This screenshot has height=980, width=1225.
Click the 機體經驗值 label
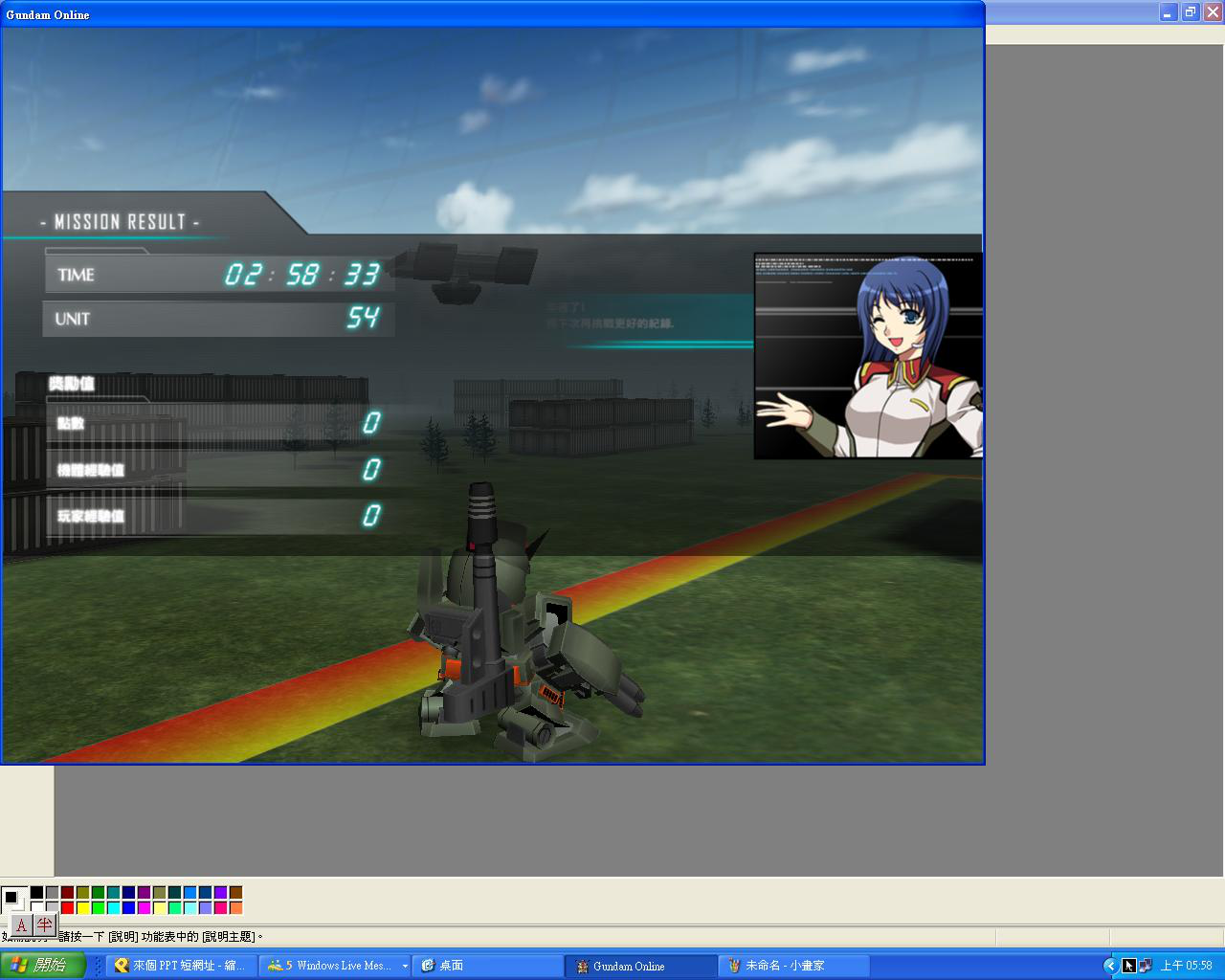(91, 470)
